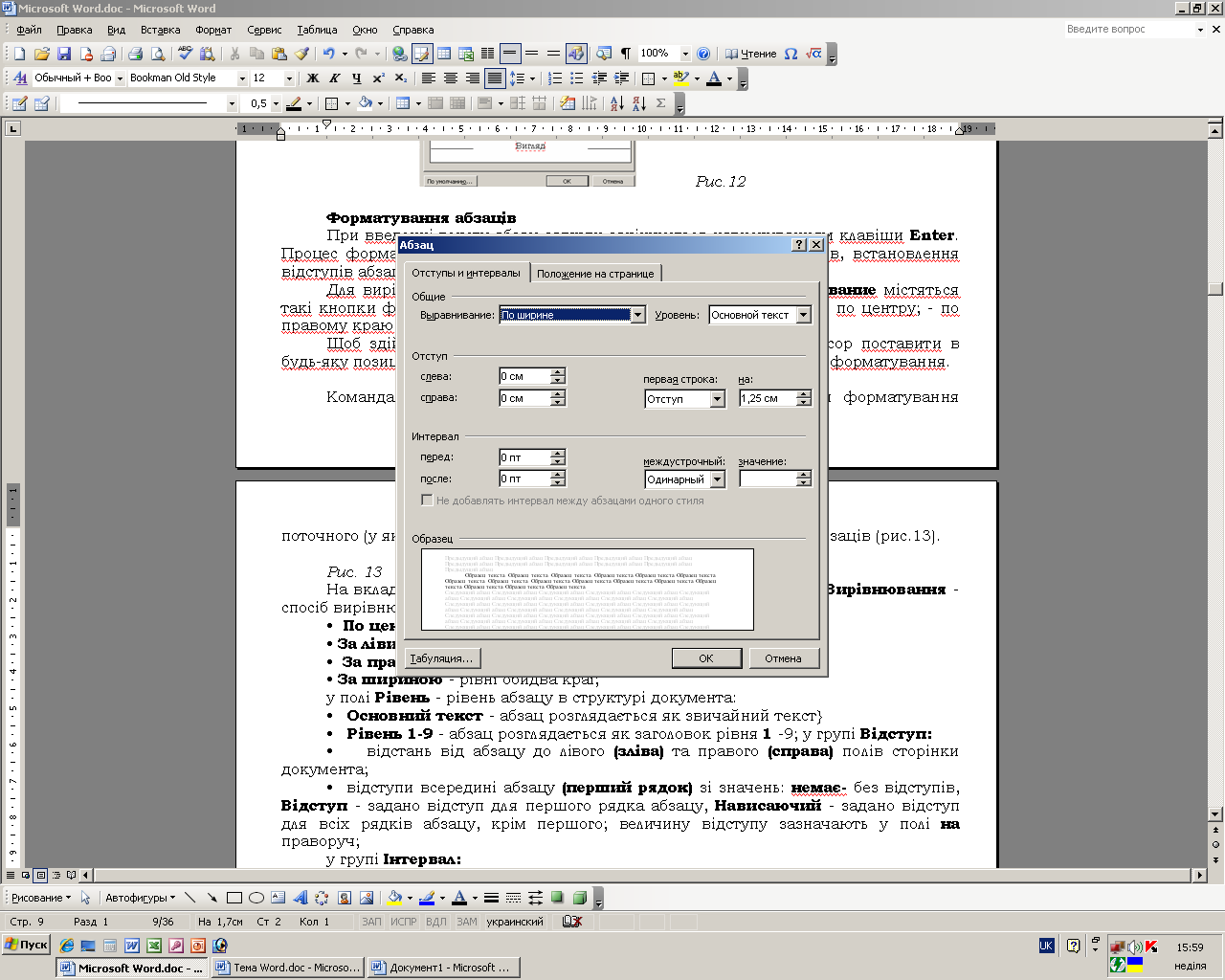Sort ascending А-Я icon
Image resolution: width=1225 pixels, height=980 pixels.
[x=616, y=103]
